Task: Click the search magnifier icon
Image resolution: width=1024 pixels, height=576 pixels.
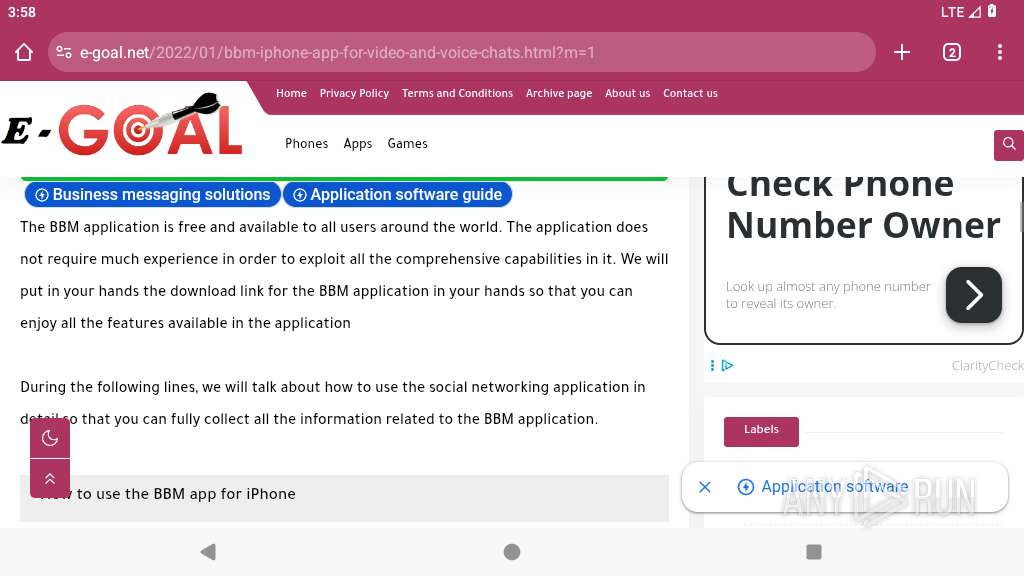Action: pyautogui.click(x=1008, y=144)
